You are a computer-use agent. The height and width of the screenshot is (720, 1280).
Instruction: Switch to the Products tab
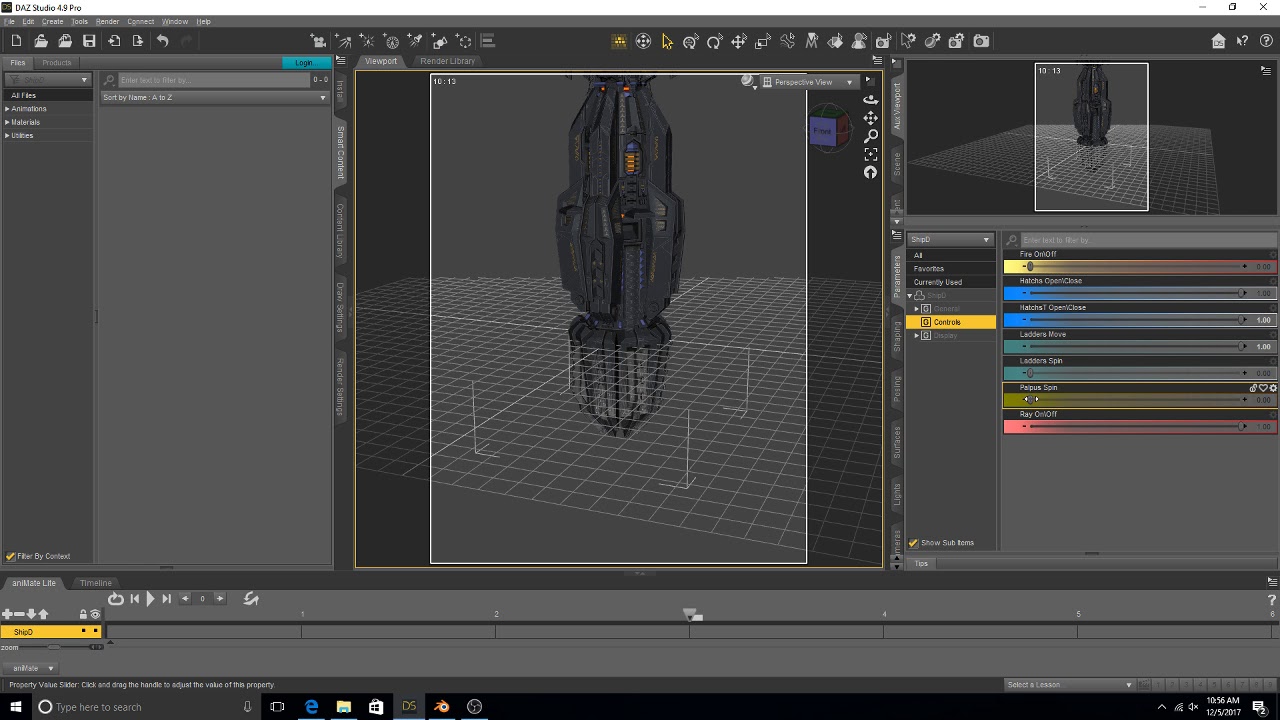(57, 63)
